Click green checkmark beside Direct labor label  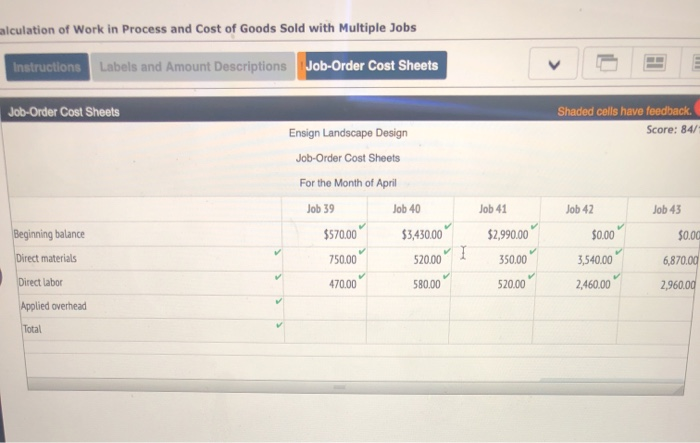[279, 277]
